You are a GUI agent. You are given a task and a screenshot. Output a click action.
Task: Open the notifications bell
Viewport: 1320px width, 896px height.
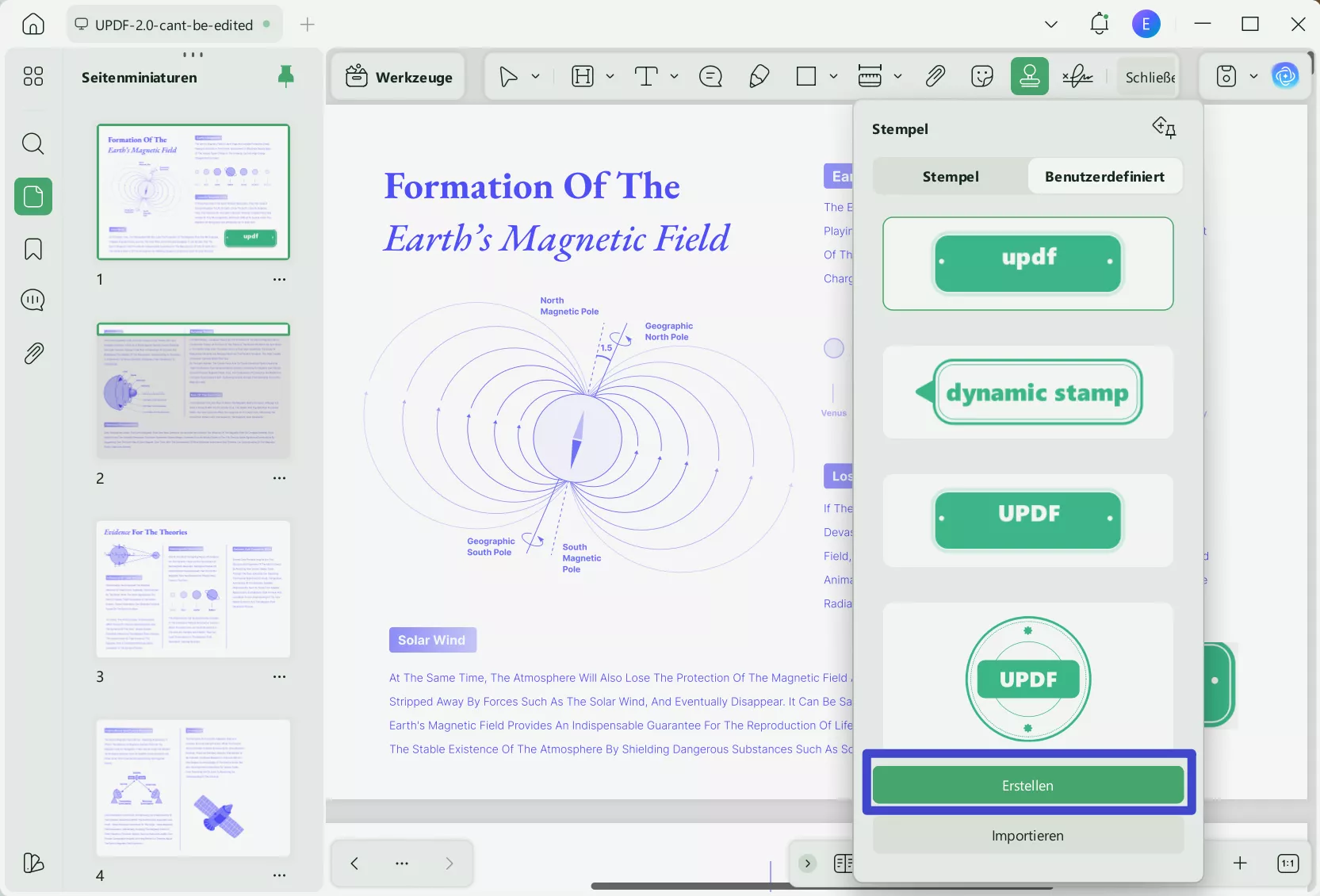pyautogui.click(x=1099, y=24)
